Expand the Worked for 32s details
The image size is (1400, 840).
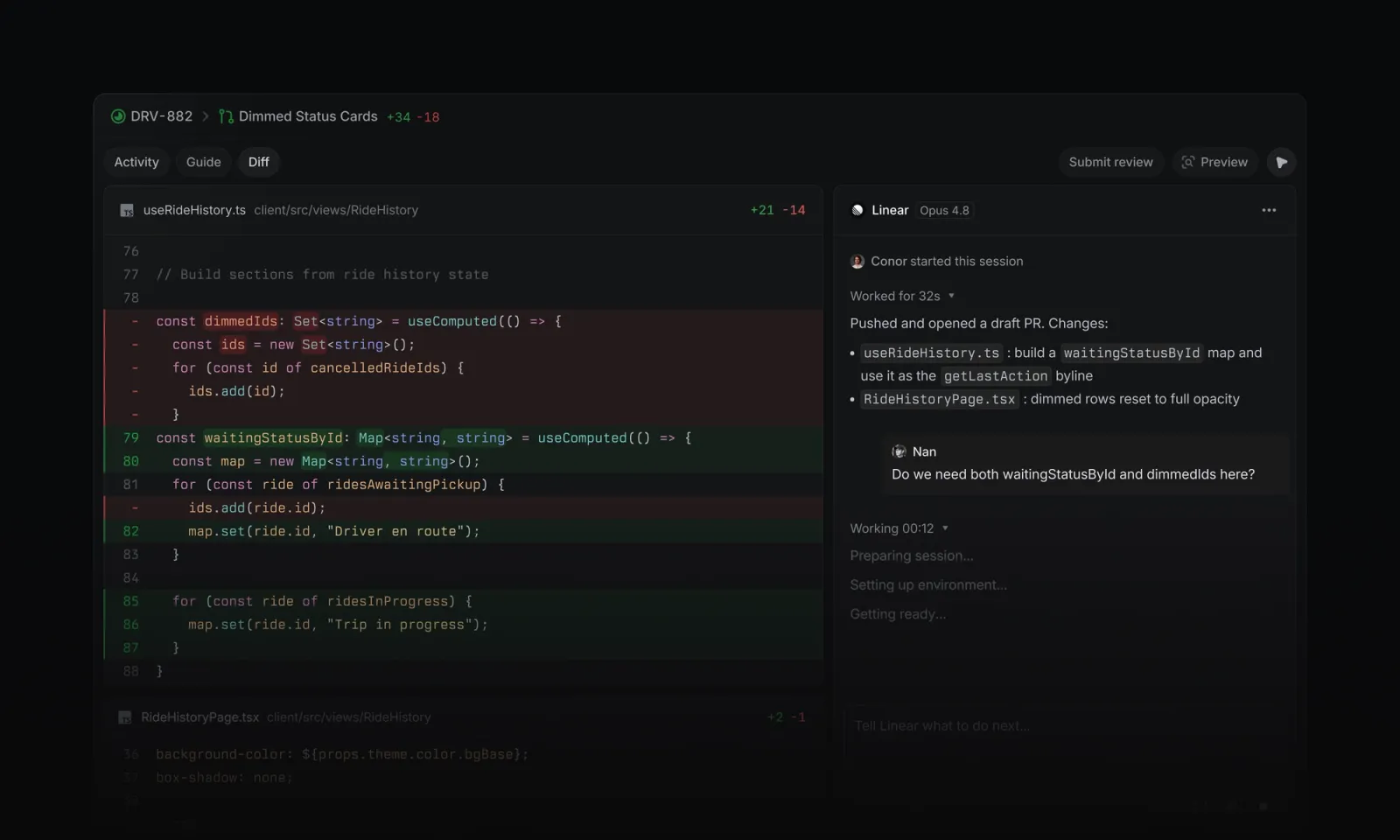(951, 296)
